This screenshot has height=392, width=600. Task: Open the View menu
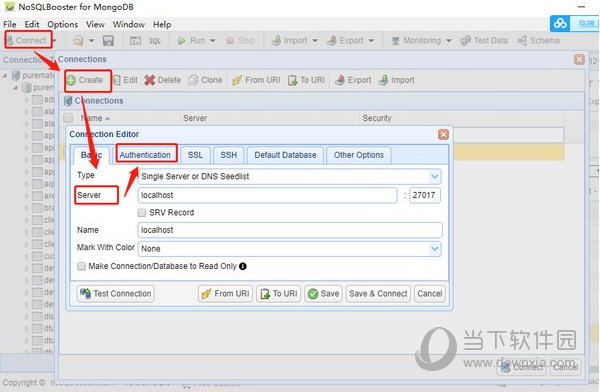click(x=95, y=24)
